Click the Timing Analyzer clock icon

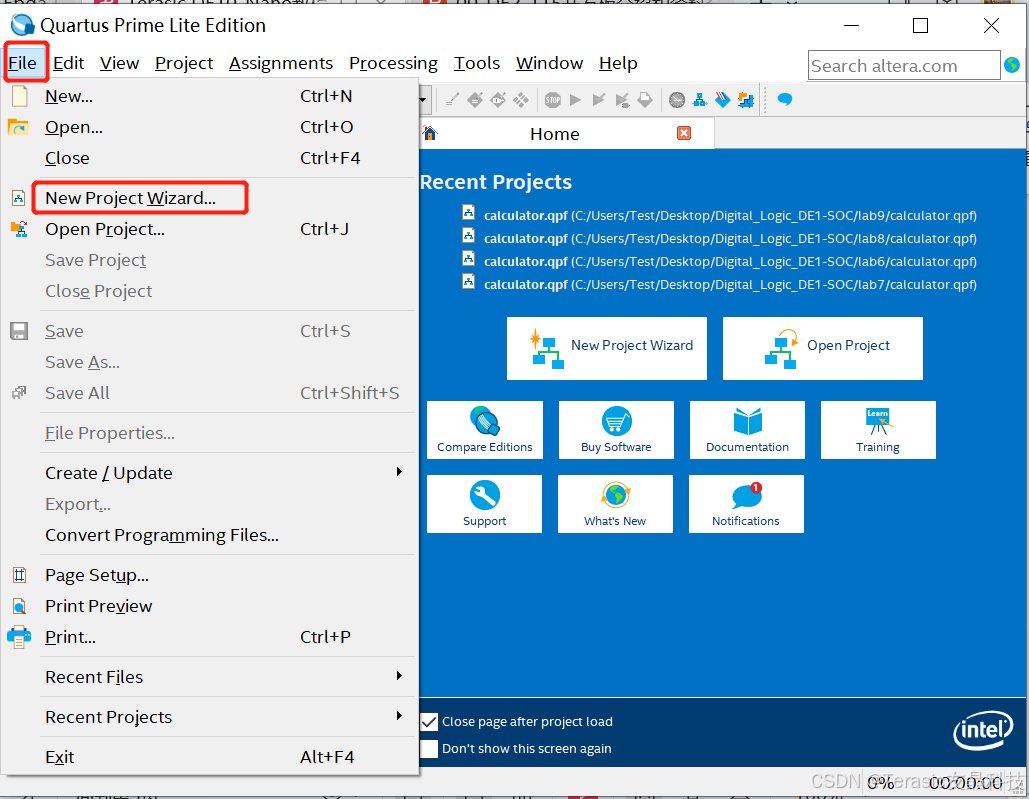(677, 100)
